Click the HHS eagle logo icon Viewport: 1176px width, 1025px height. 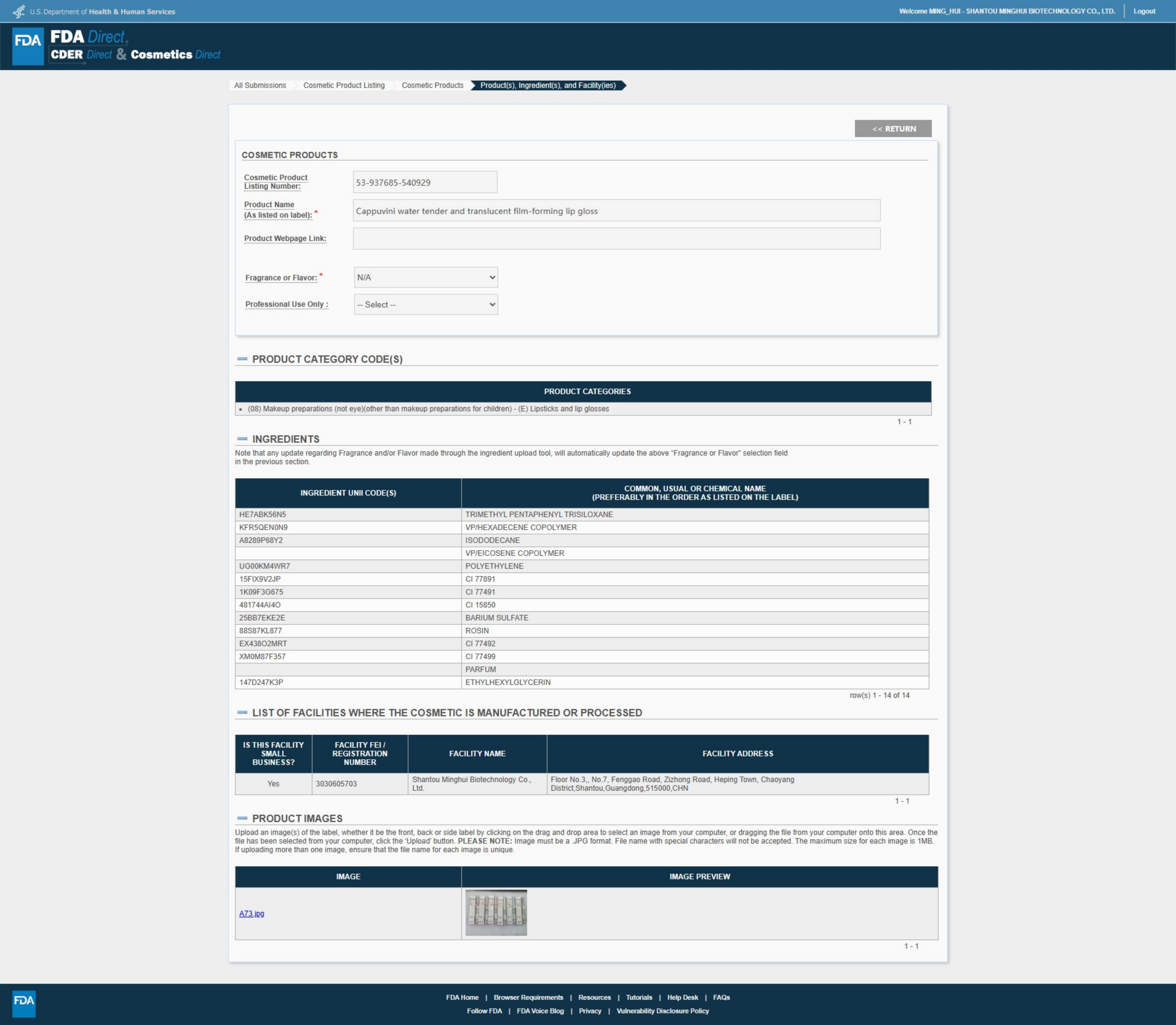19,11
